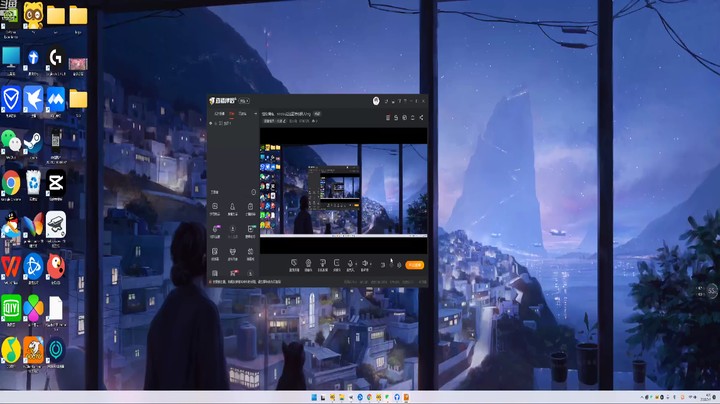
Task: Launch the WPS Office desktop shortcut
Action: pos(11,266)
